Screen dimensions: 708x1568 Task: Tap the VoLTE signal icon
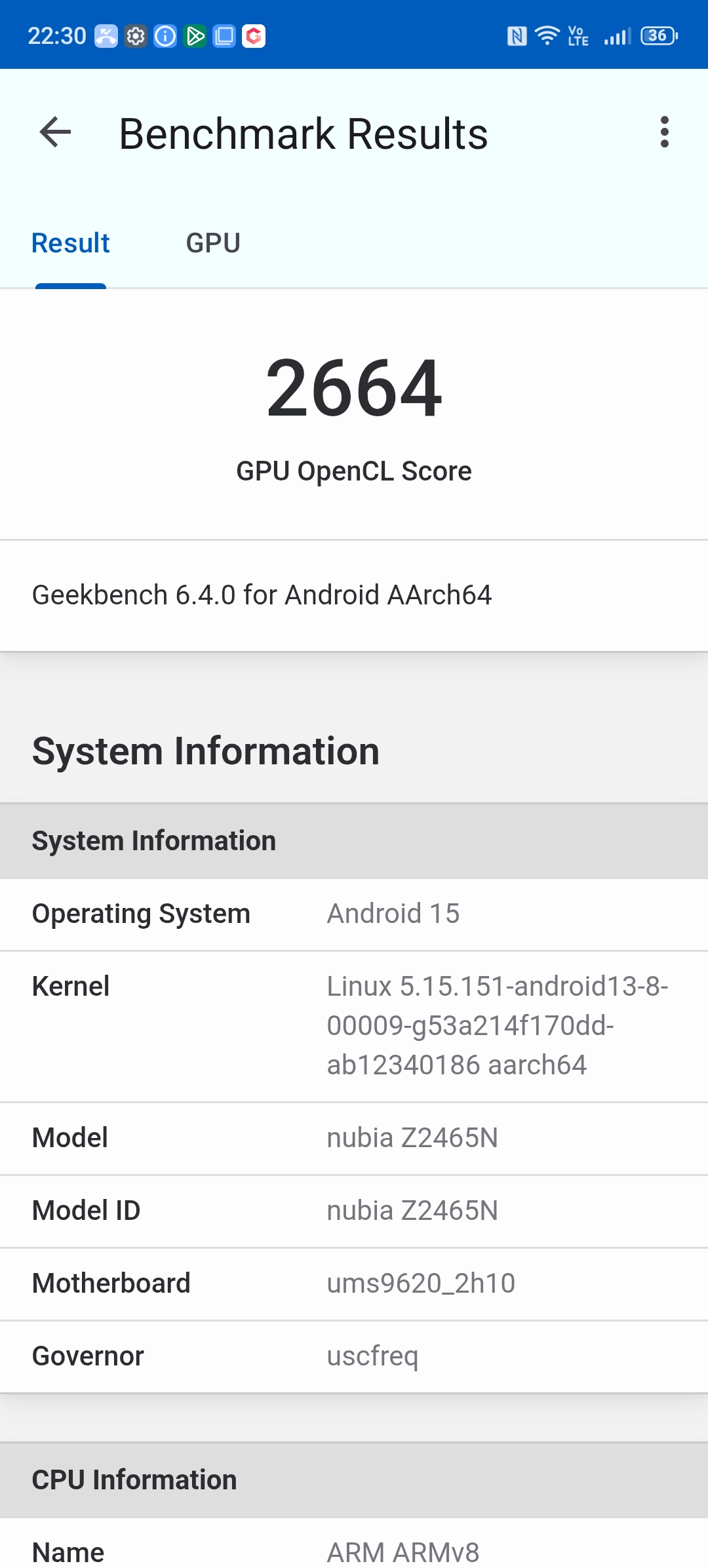click(578, 36)
